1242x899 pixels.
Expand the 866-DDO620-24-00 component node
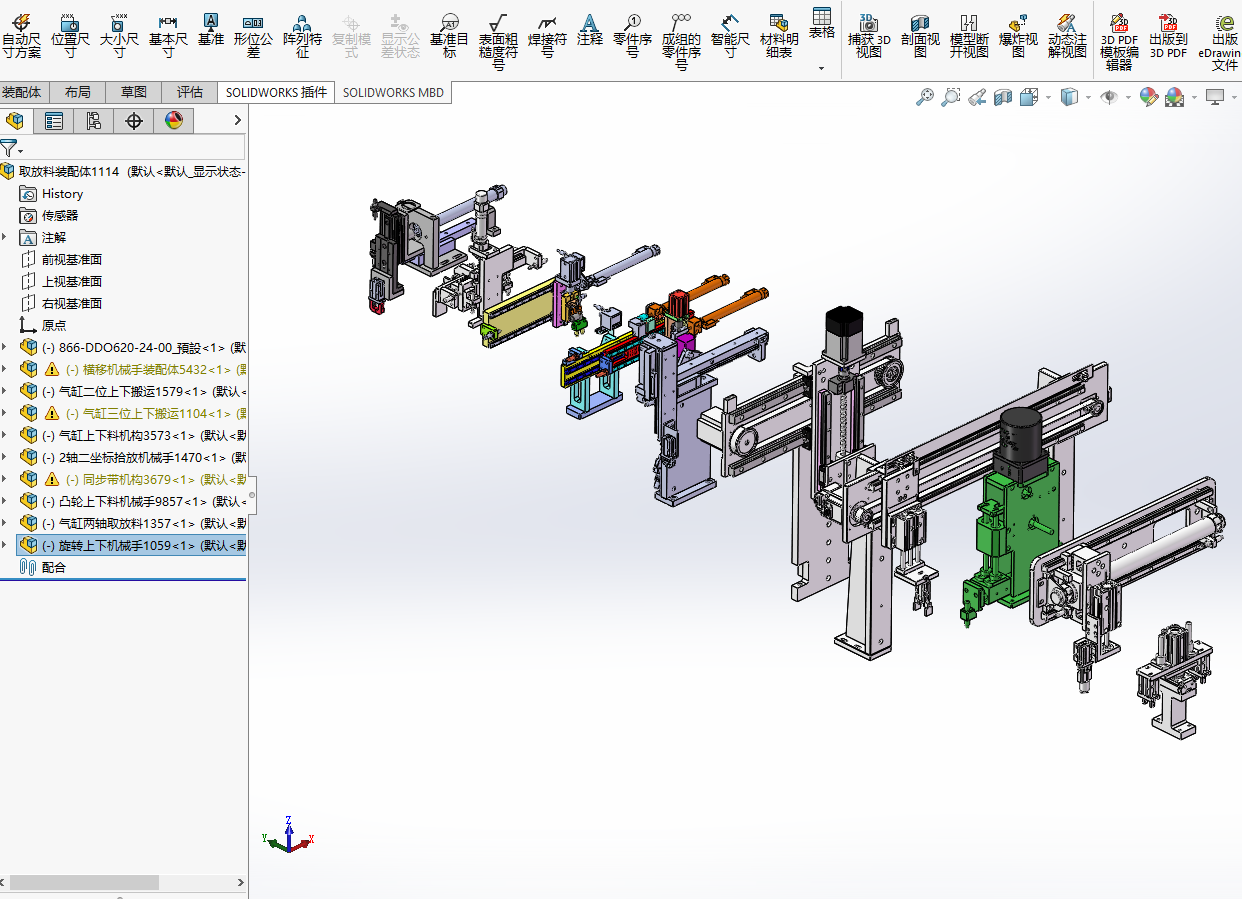pos(5,347)
